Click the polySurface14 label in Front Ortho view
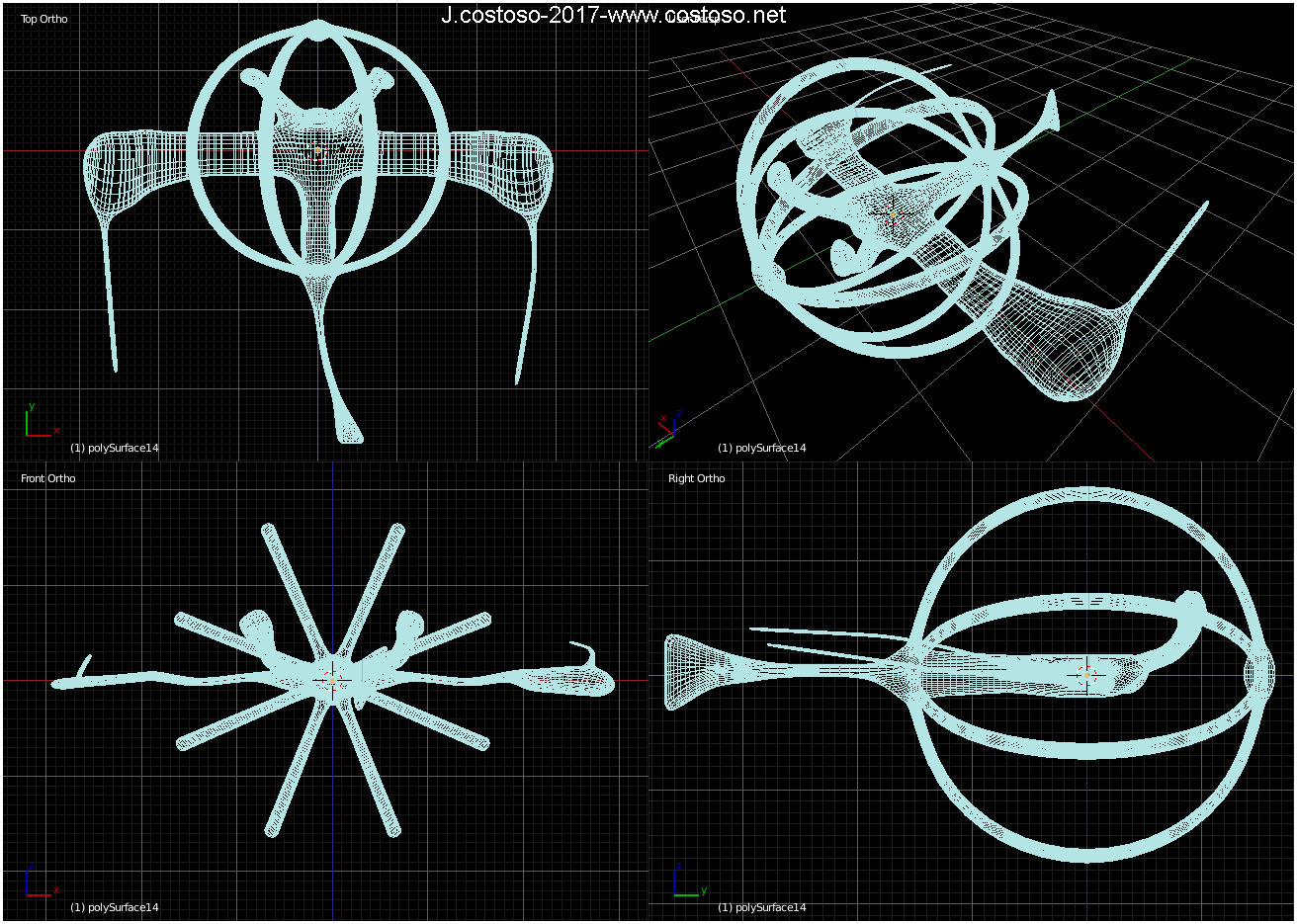The height and width of the screenshot is (924, 1297). [114, 907]
